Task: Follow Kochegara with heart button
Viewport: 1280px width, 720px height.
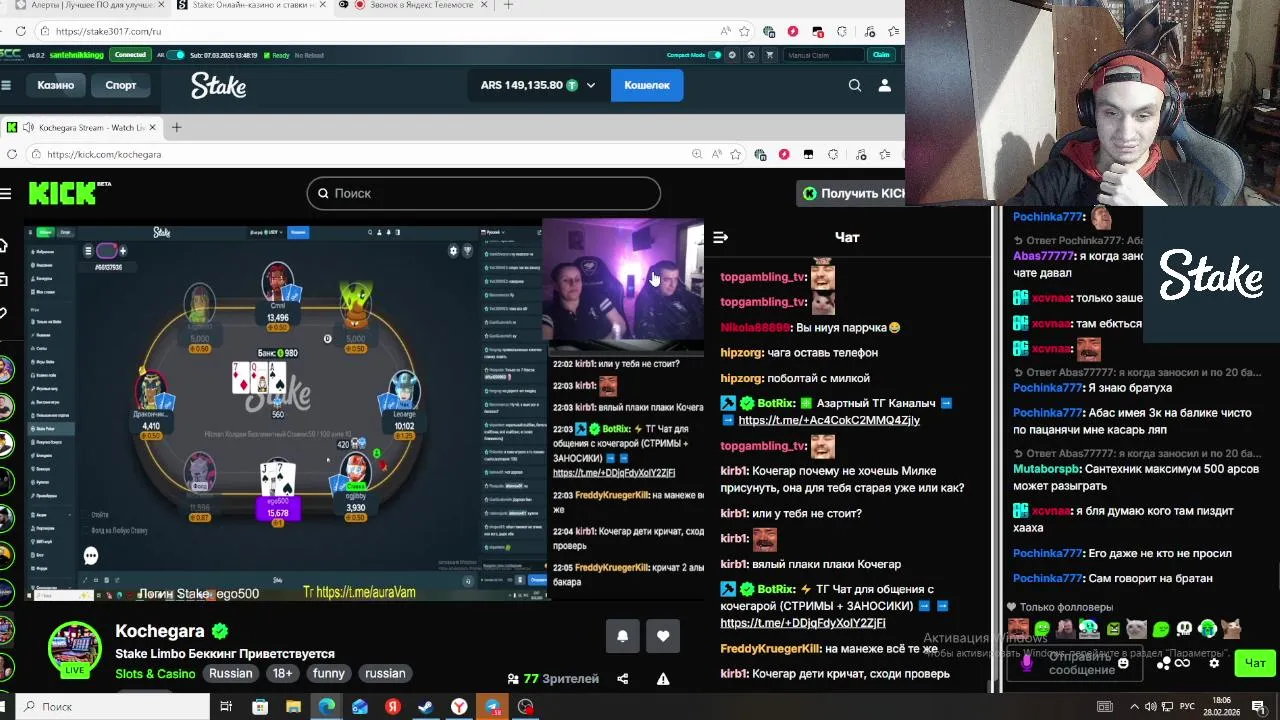Action: pos(663,636)
